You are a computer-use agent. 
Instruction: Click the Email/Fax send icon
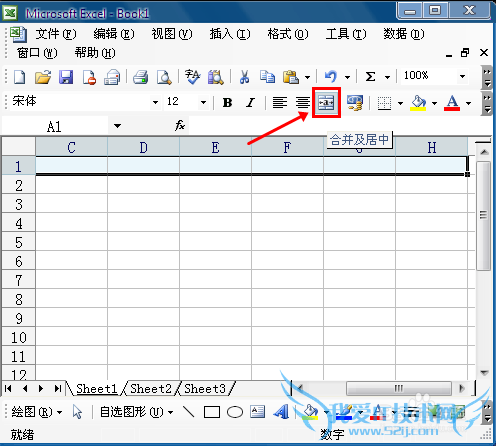112,77
